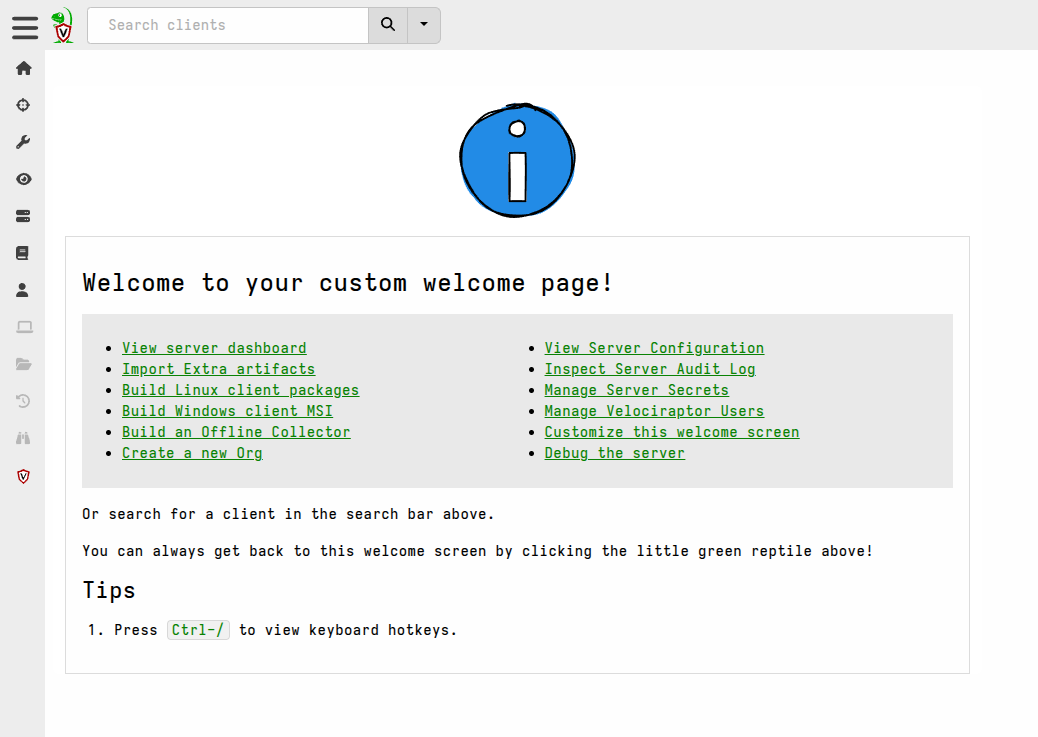The image size is (1038, 737).
Task: Open Notebooks via the eye icon
Action: click(23, 179)
